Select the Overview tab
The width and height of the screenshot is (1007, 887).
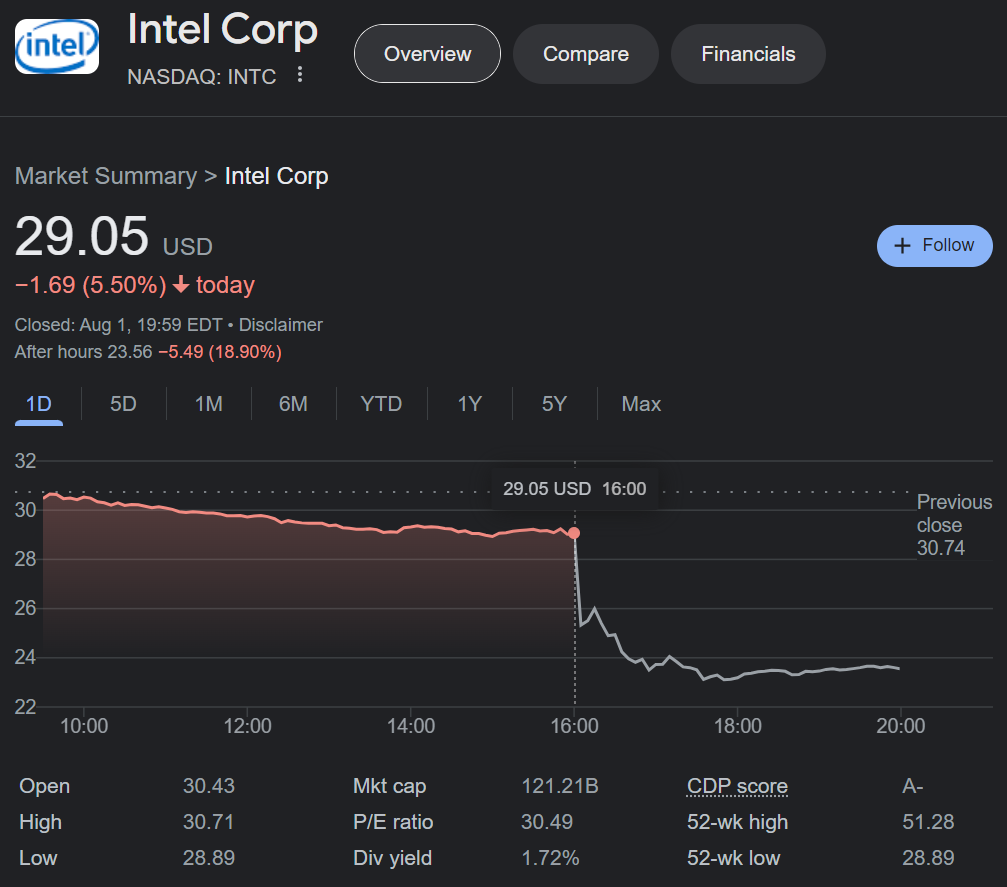click(427, 54)
